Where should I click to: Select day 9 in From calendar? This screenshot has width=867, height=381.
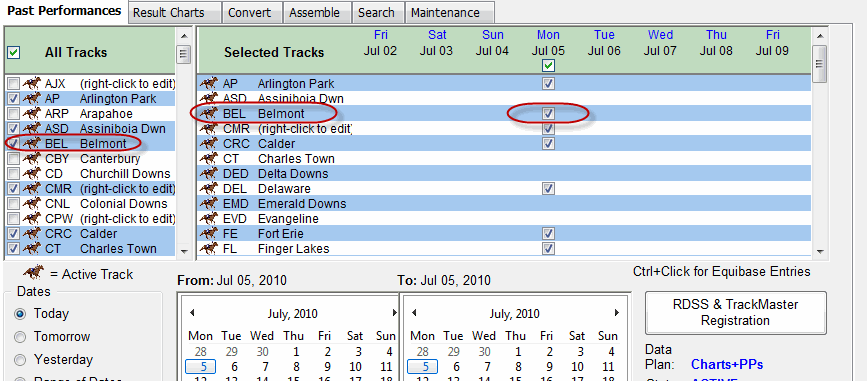click(327, 367)
